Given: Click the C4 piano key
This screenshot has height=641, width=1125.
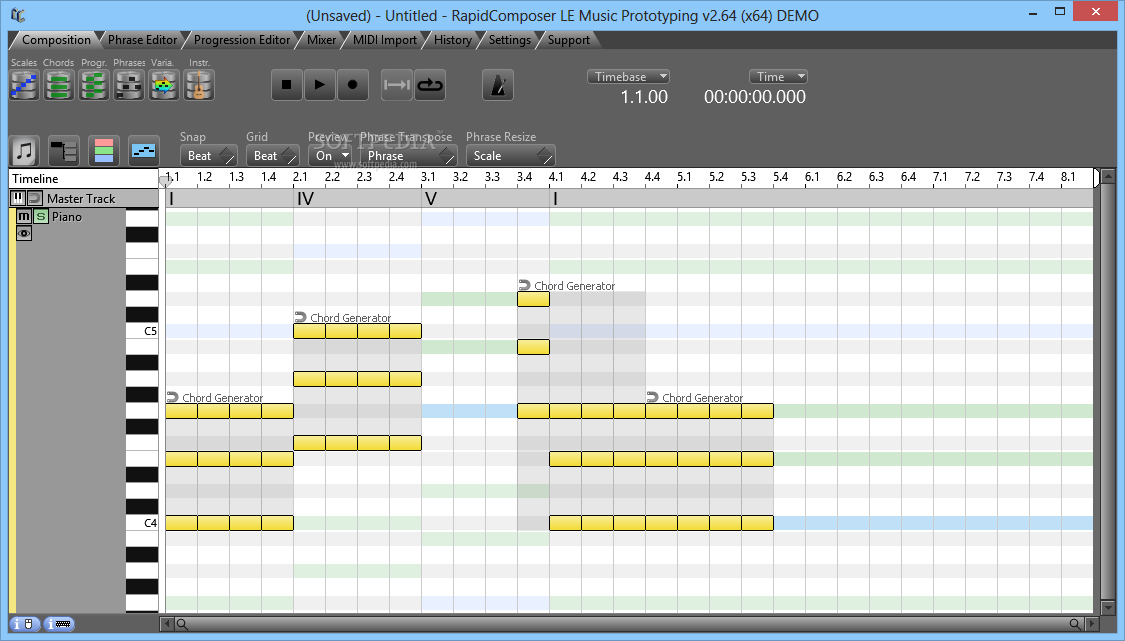Looking at the screenshot, I should pos(142,523).
